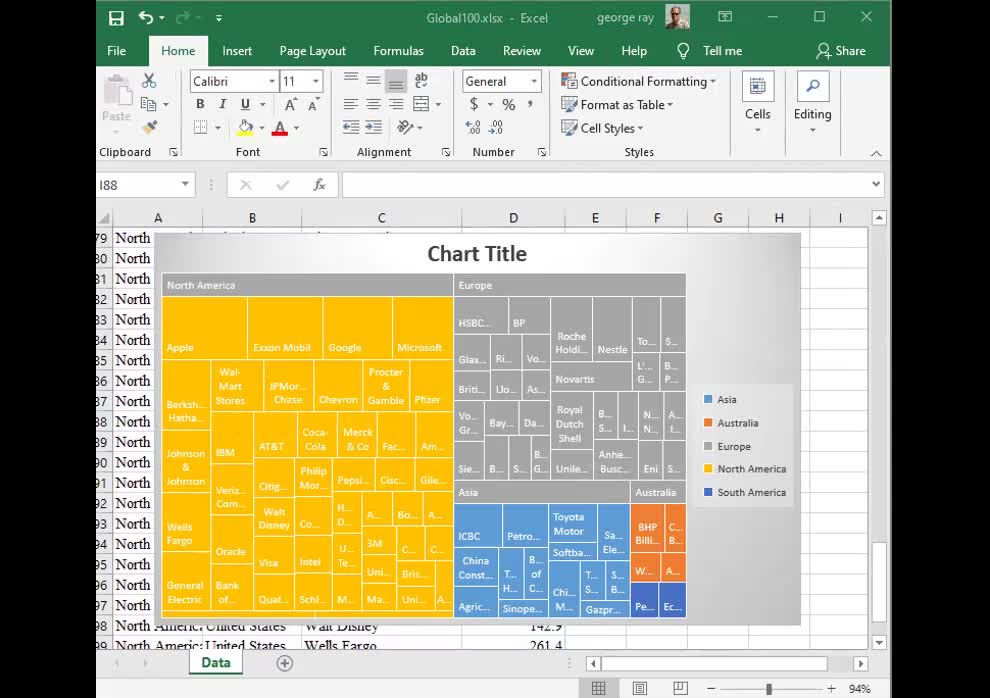This screenshot has height=698, width=990.
Task: Click the Undo arrow icon
Action: pyautogui.click(x=146, y=18)
